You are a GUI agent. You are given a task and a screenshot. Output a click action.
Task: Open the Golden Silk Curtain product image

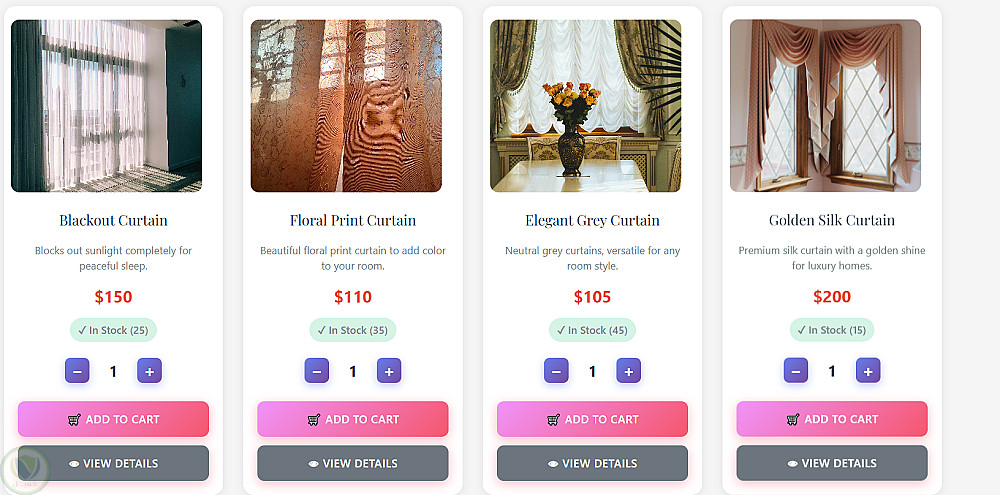coord(825,106)
